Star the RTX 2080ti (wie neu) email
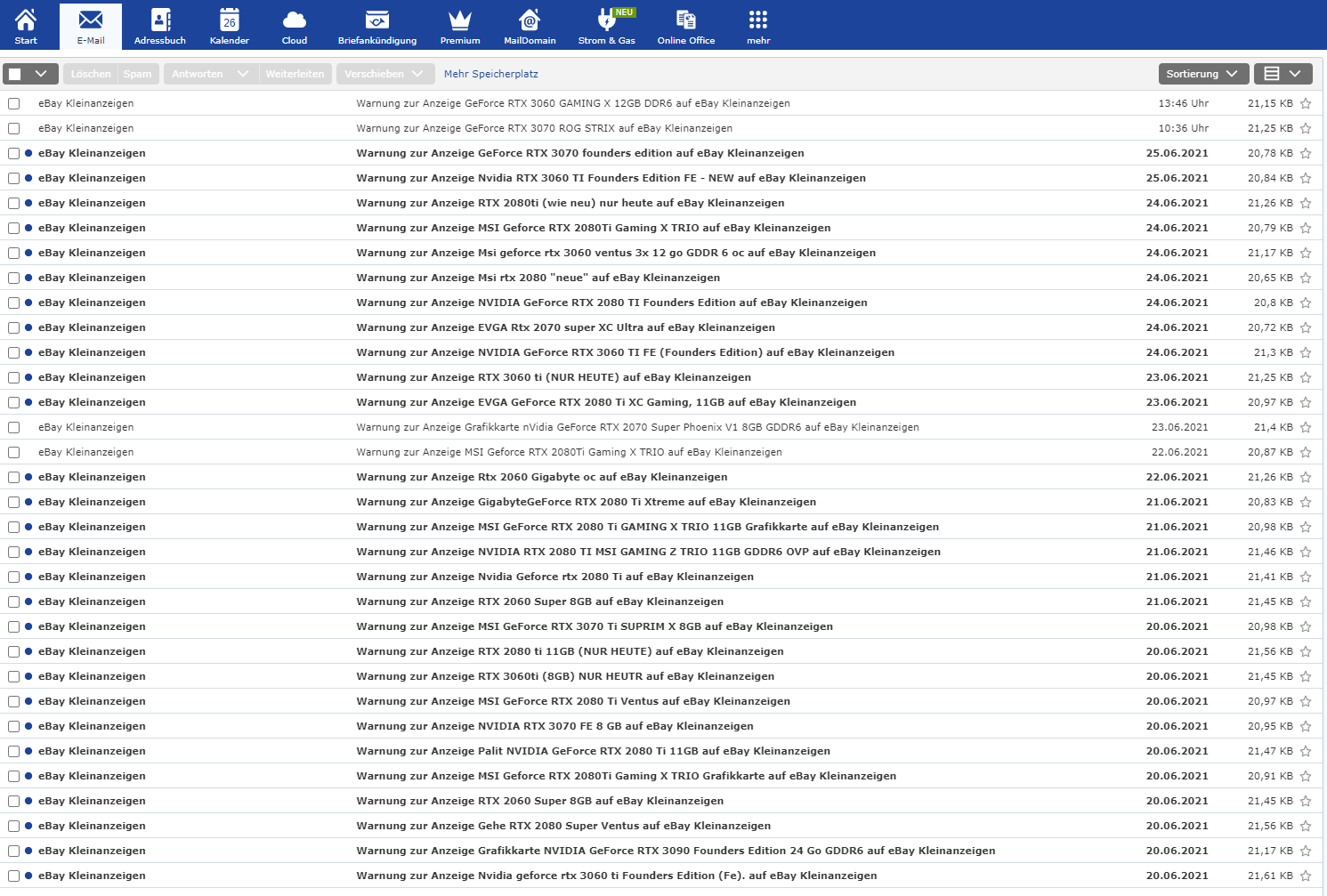This screenshot has width=1327, height=896. point(1306,203)
